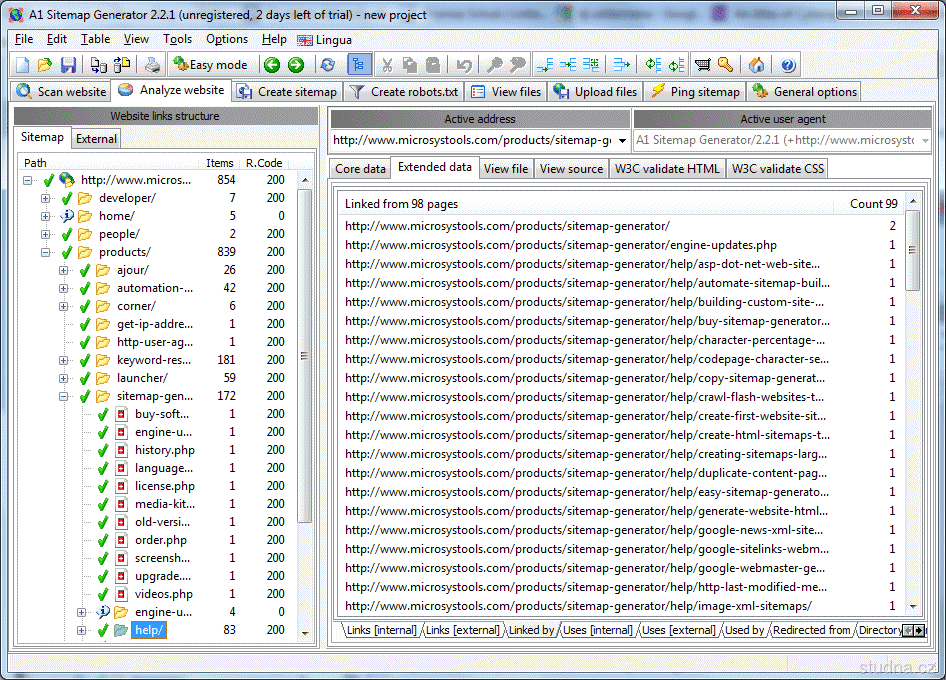Open the Active address dropdown
This screenshot has width=946, height=680.
point(621,141)
